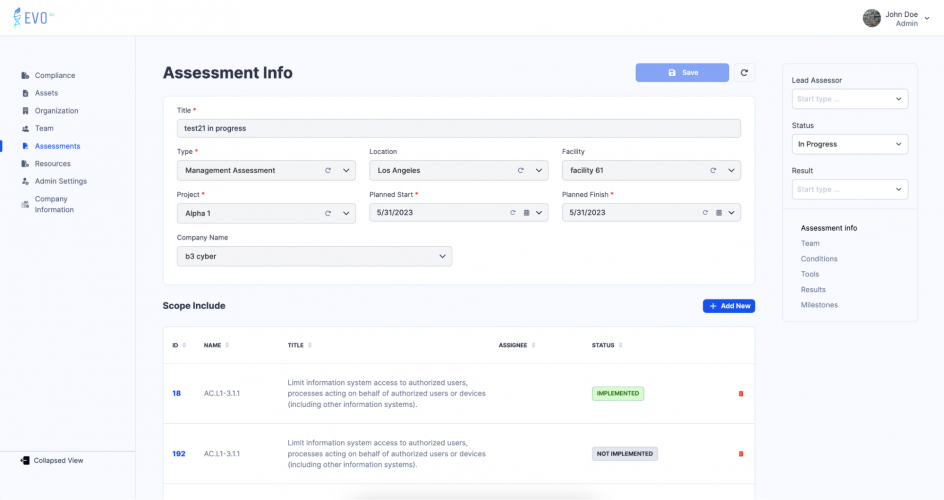This screenshot has height=500, width=944.
Task: Click the Organization sidebar icon
Action: [x=25, y=111]
